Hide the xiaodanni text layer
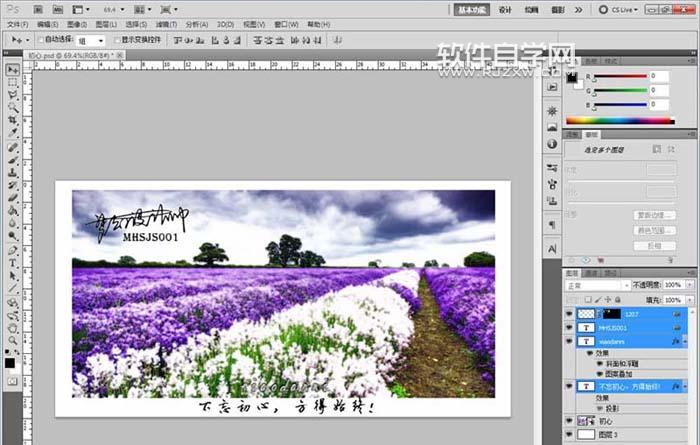 569,341
